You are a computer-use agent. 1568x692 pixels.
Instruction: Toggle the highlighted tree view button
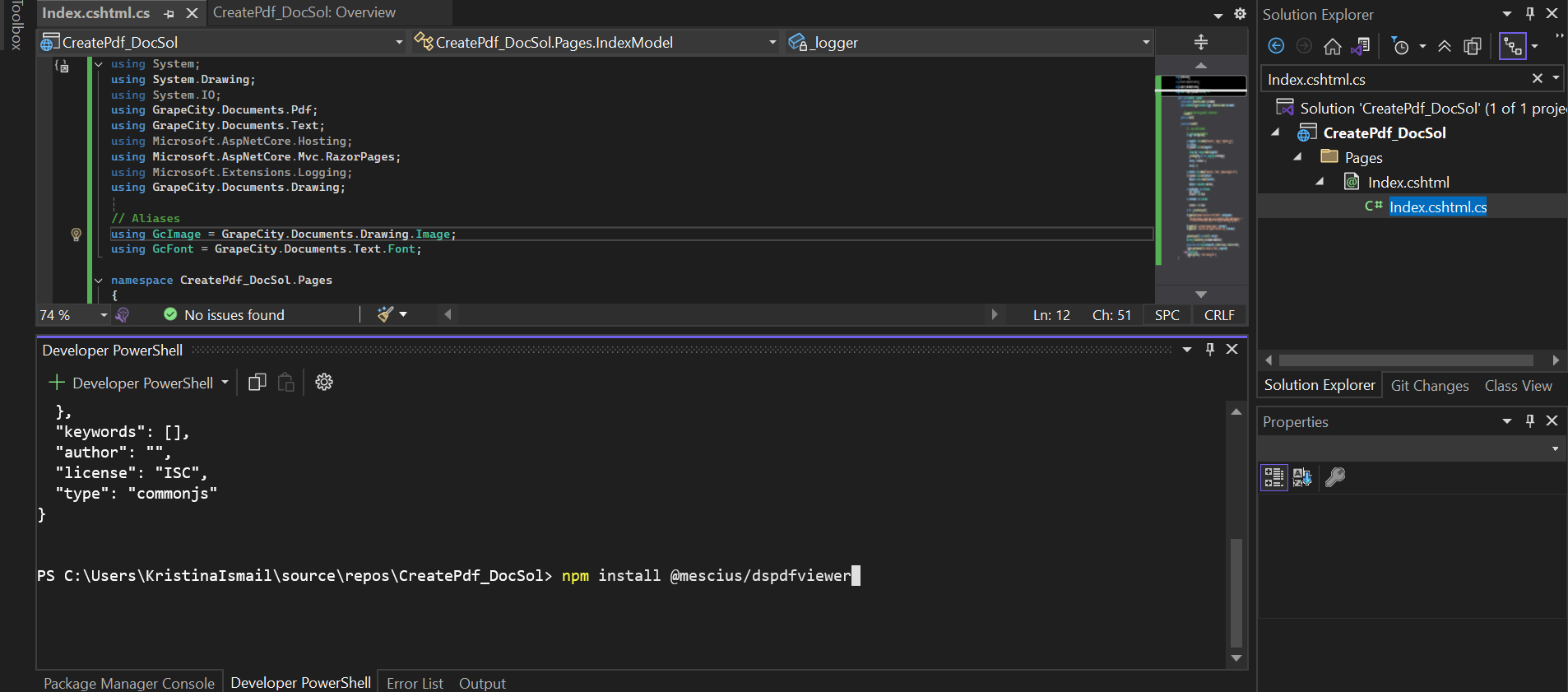(1513, 46)
